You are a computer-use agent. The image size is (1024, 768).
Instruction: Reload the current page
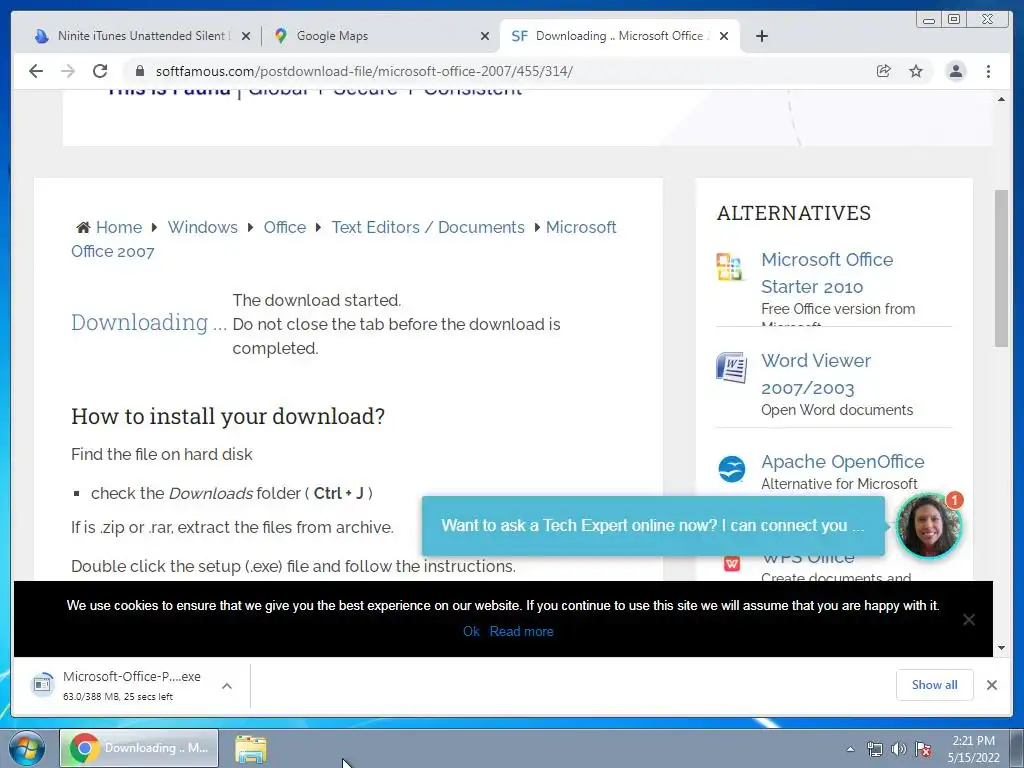coord(100,71)
